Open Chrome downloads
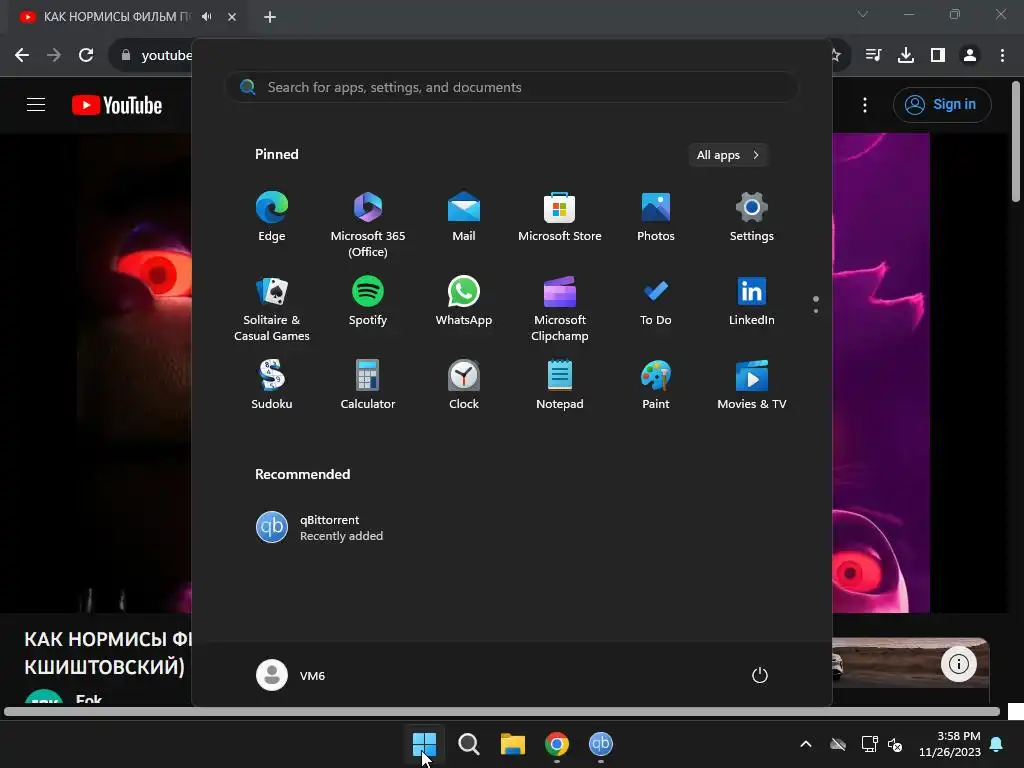 [906, 55]
